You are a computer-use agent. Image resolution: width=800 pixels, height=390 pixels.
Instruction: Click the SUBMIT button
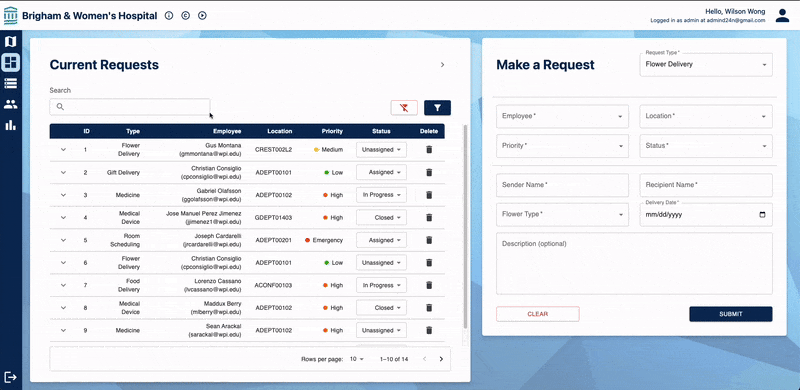tap(731, 314)
